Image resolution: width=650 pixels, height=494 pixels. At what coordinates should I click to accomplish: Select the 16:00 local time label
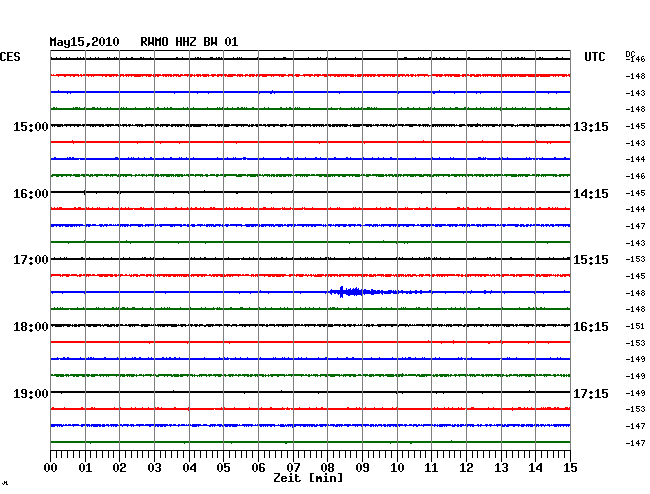(x=31, y=194)
